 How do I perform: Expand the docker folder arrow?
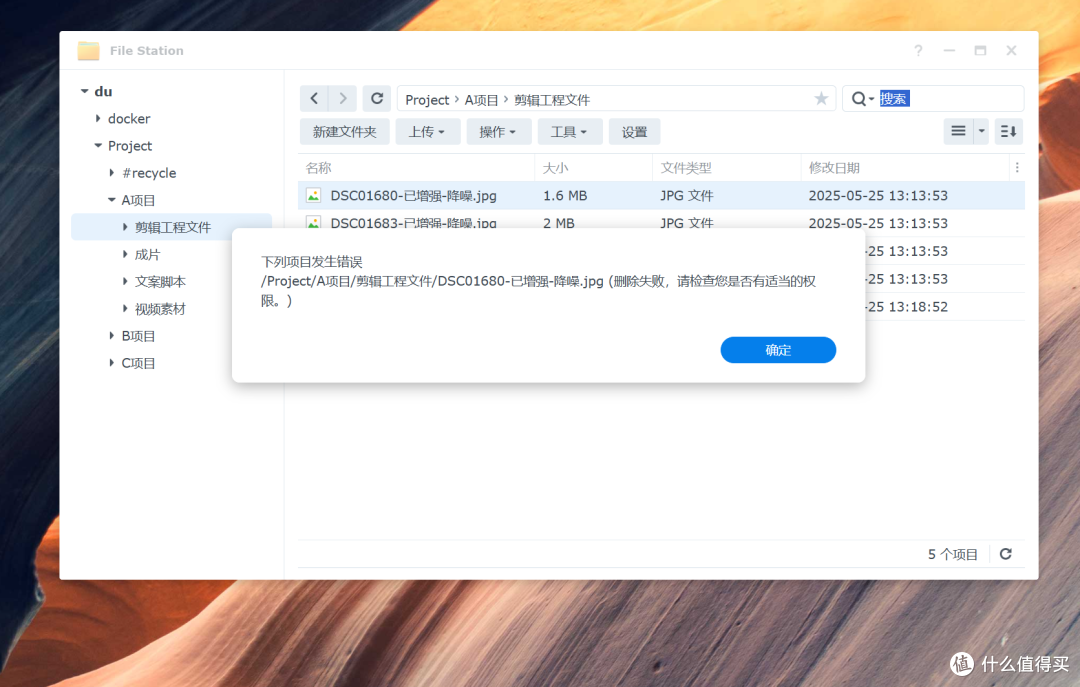(x=98, y=119)
